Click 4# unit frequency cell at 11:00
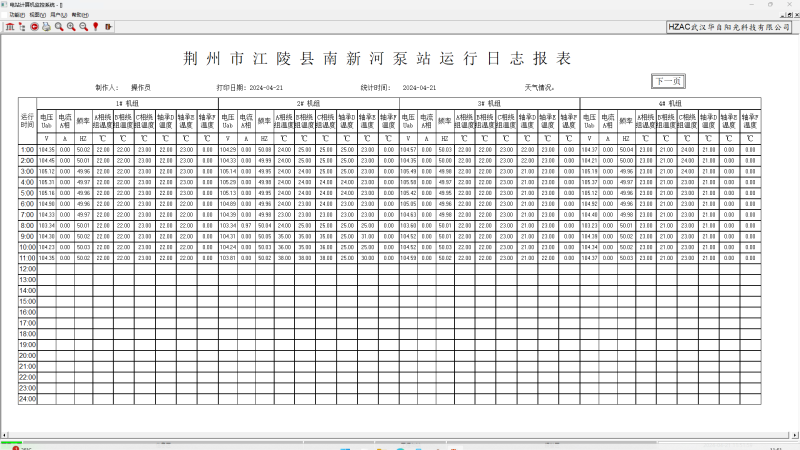 626,258
